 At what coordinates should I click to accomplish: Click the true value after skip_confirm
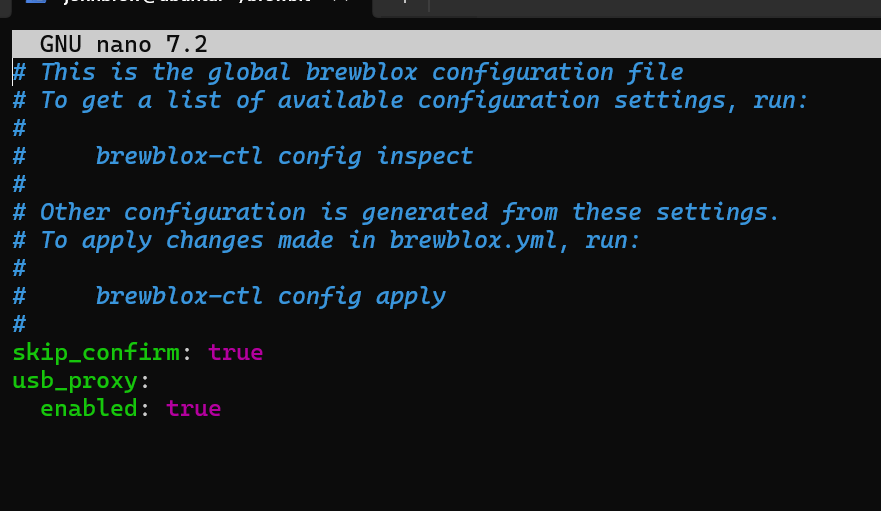(x=235, y=352)
